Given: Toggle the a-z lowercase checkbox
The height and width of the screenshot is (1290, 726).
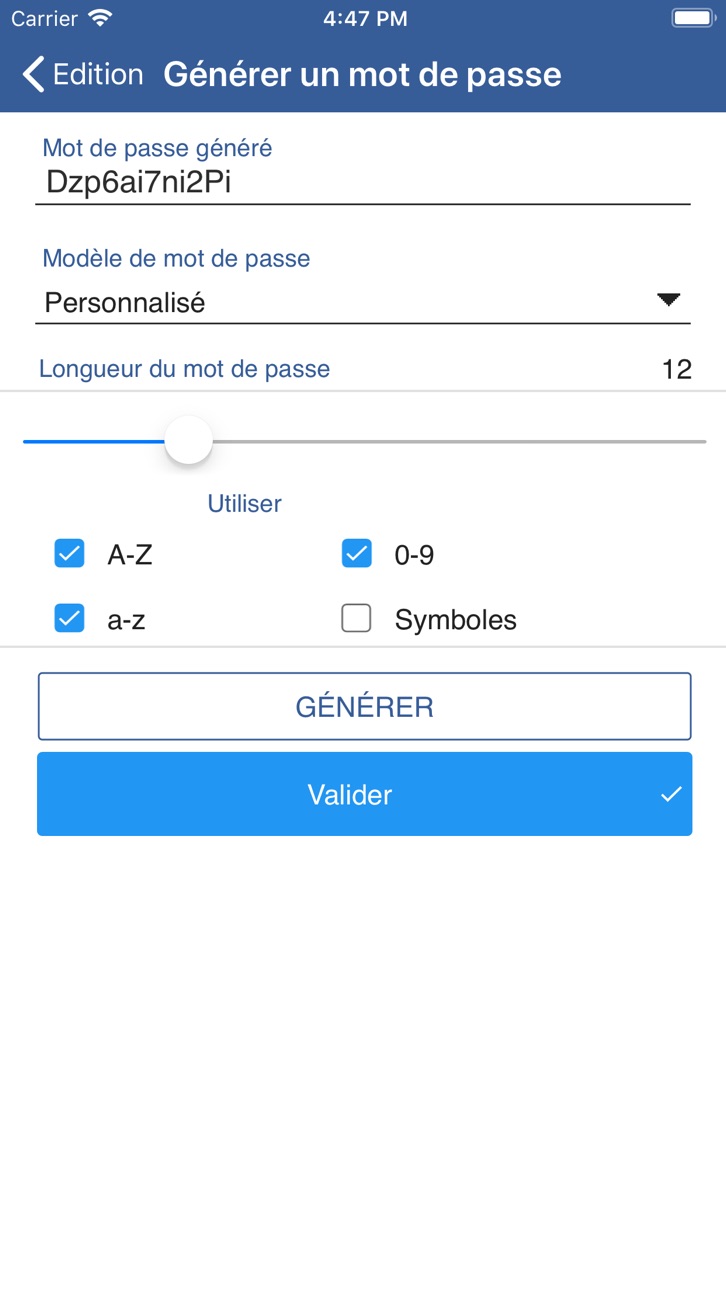Looking at the screenshot, I should 69,619.
